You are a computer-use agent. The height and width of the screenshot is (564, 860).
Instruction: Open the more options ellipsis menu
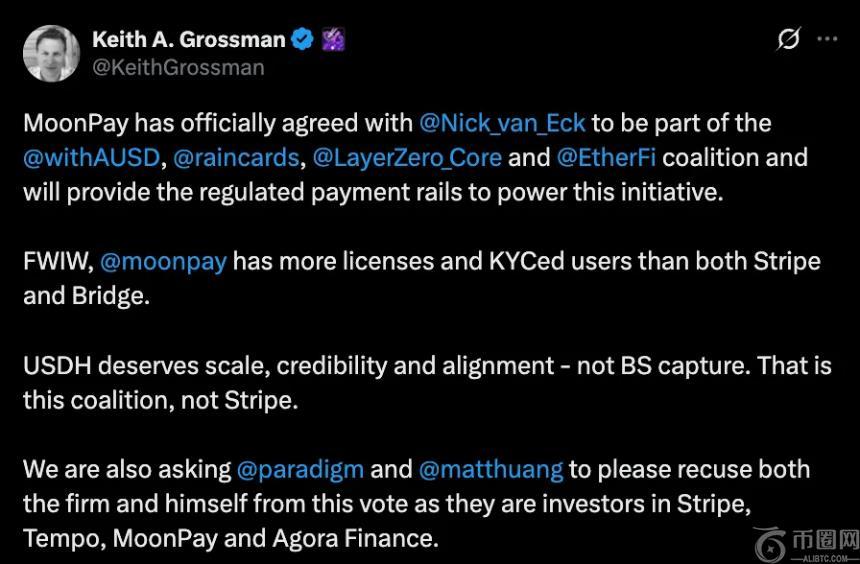(x=827, y=39)
